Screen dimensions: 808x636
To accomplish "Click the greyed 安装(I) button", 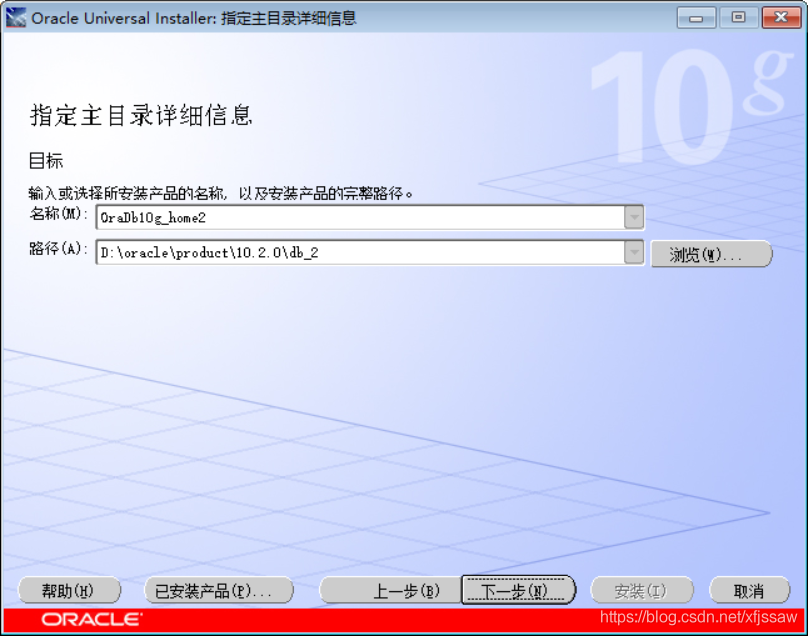I will (x=642, y=590).
